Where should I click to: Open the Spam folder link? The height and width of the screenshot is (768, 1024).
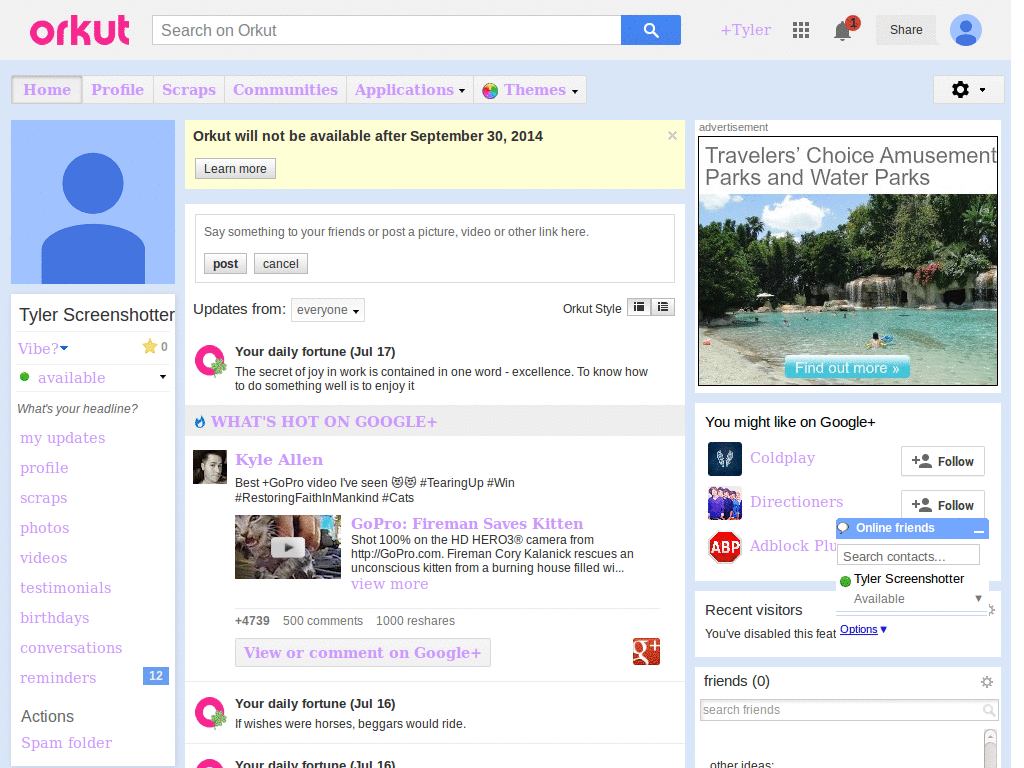click(67, 743)
